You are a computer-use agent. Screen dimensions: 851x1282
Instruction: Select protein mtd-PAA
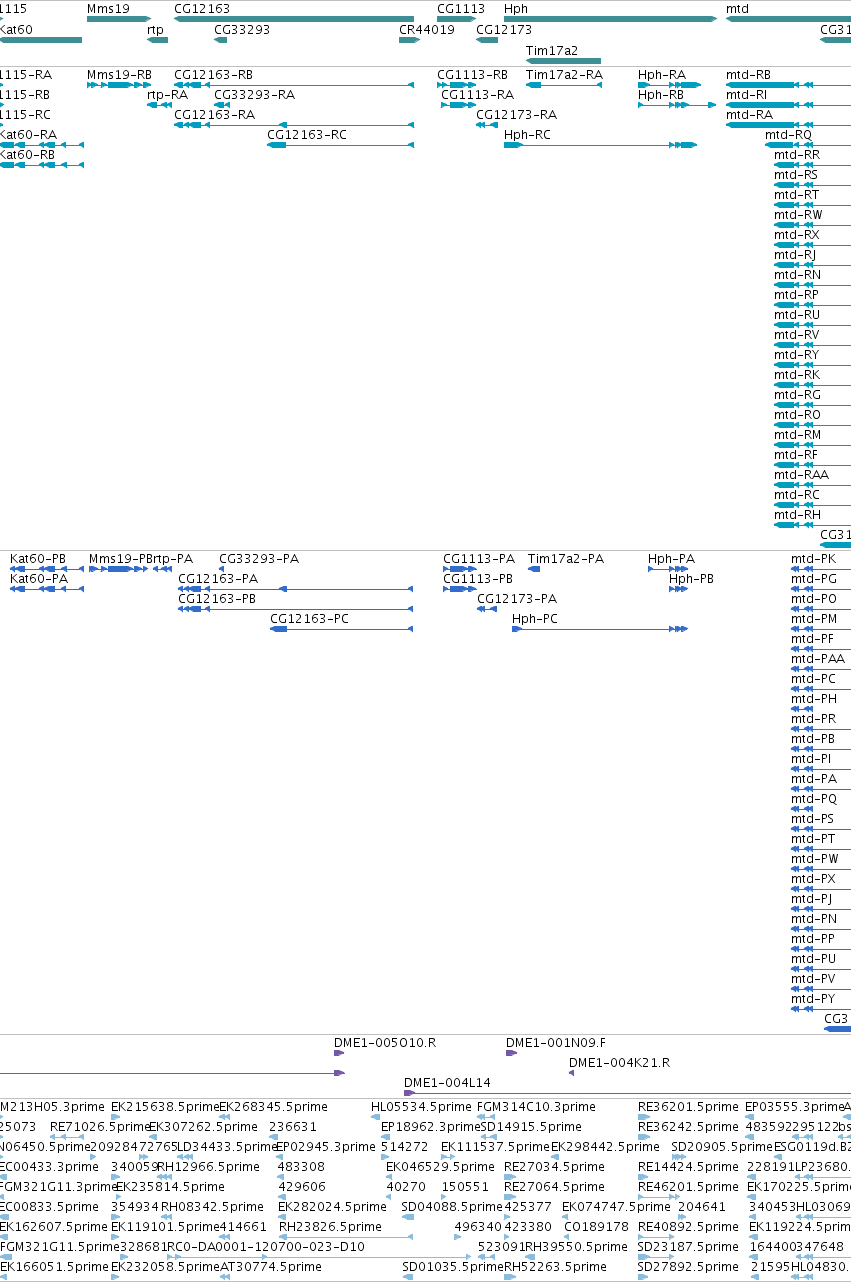818,659
